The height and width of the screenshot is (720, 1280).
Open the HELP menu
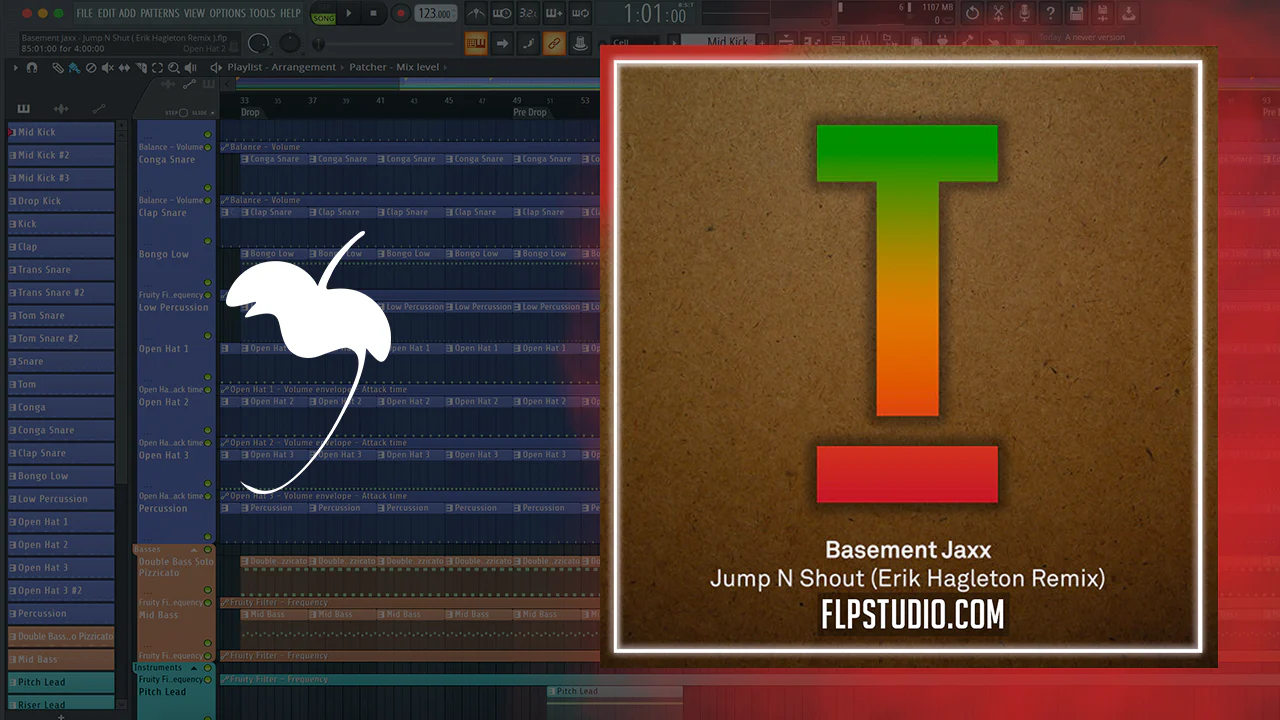point(290,14)
